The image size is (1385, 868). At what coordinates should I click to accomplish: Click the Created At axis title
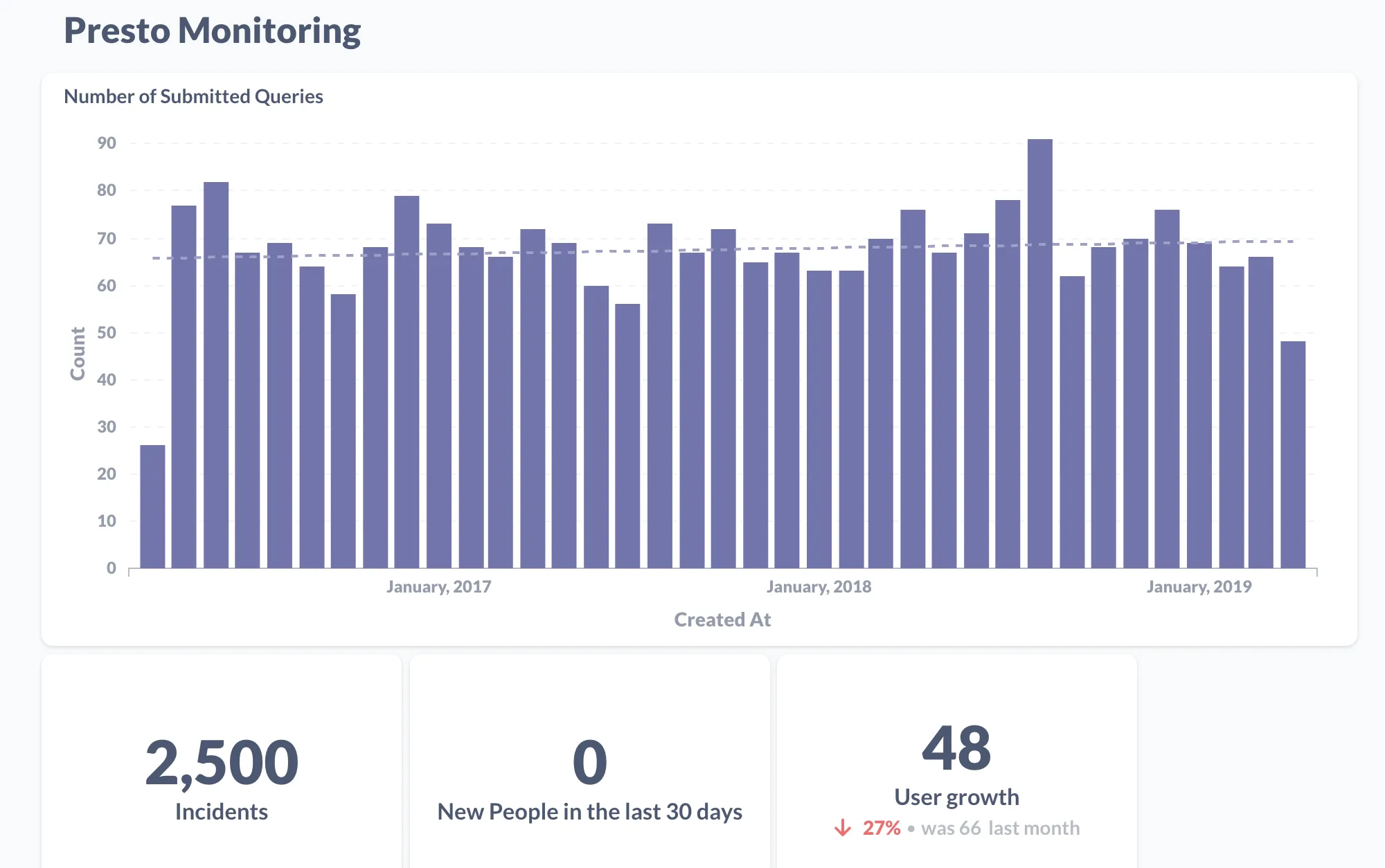click(x=722, y=620)
